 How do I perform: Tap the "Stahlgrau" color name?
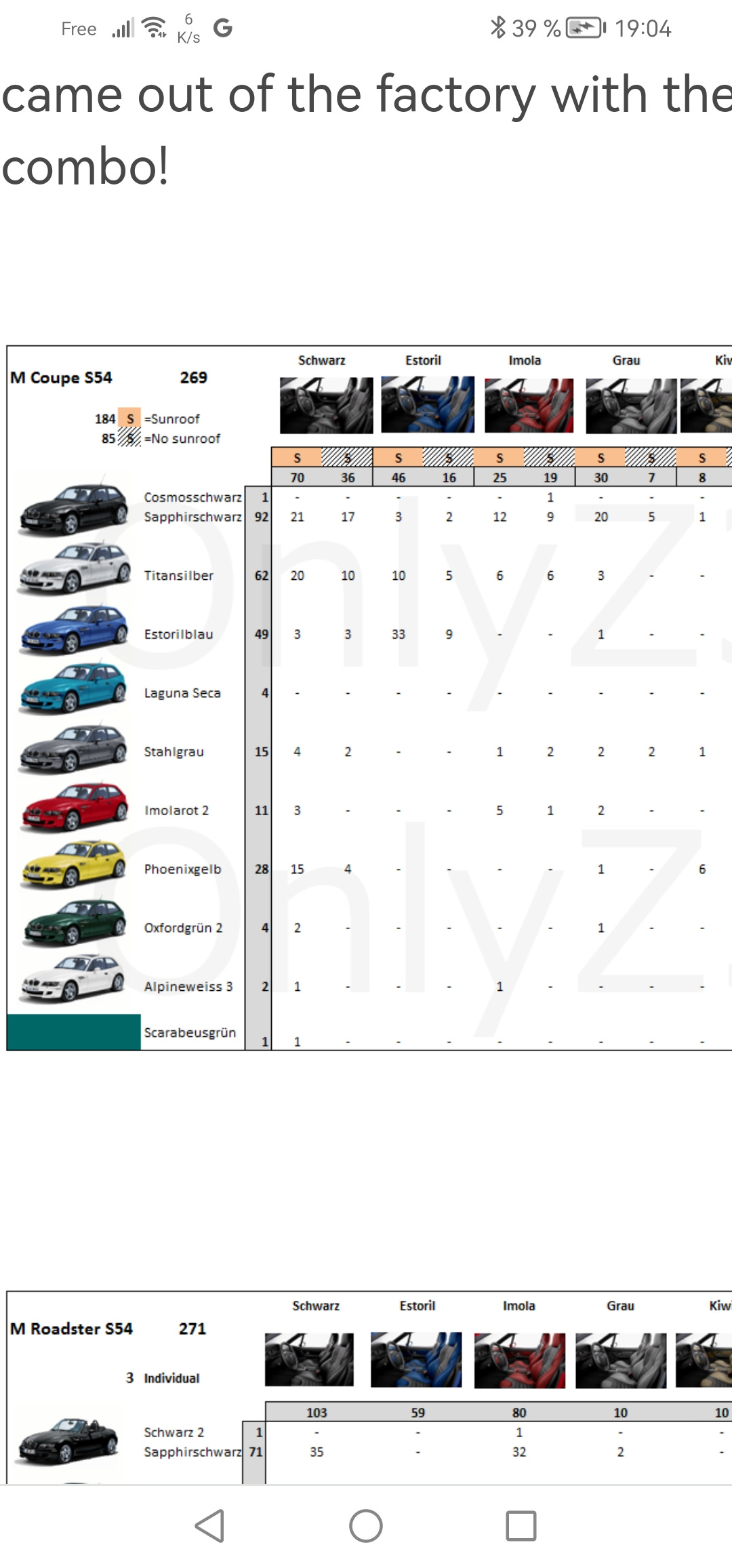coord(174,751)
